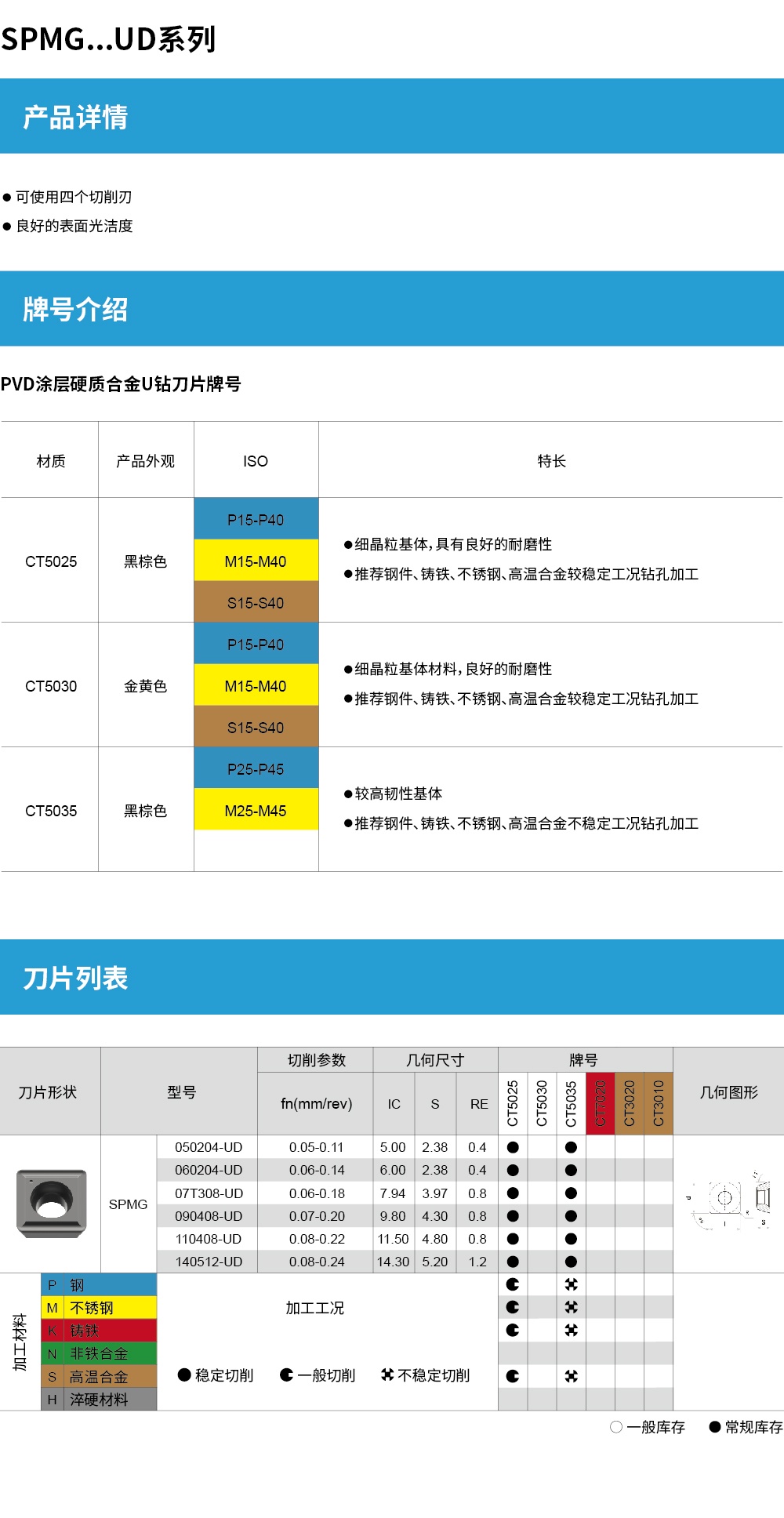Click model 07T308-UD in the table
Viewport: 784px width, 1518px height.
click(209, 1193)
